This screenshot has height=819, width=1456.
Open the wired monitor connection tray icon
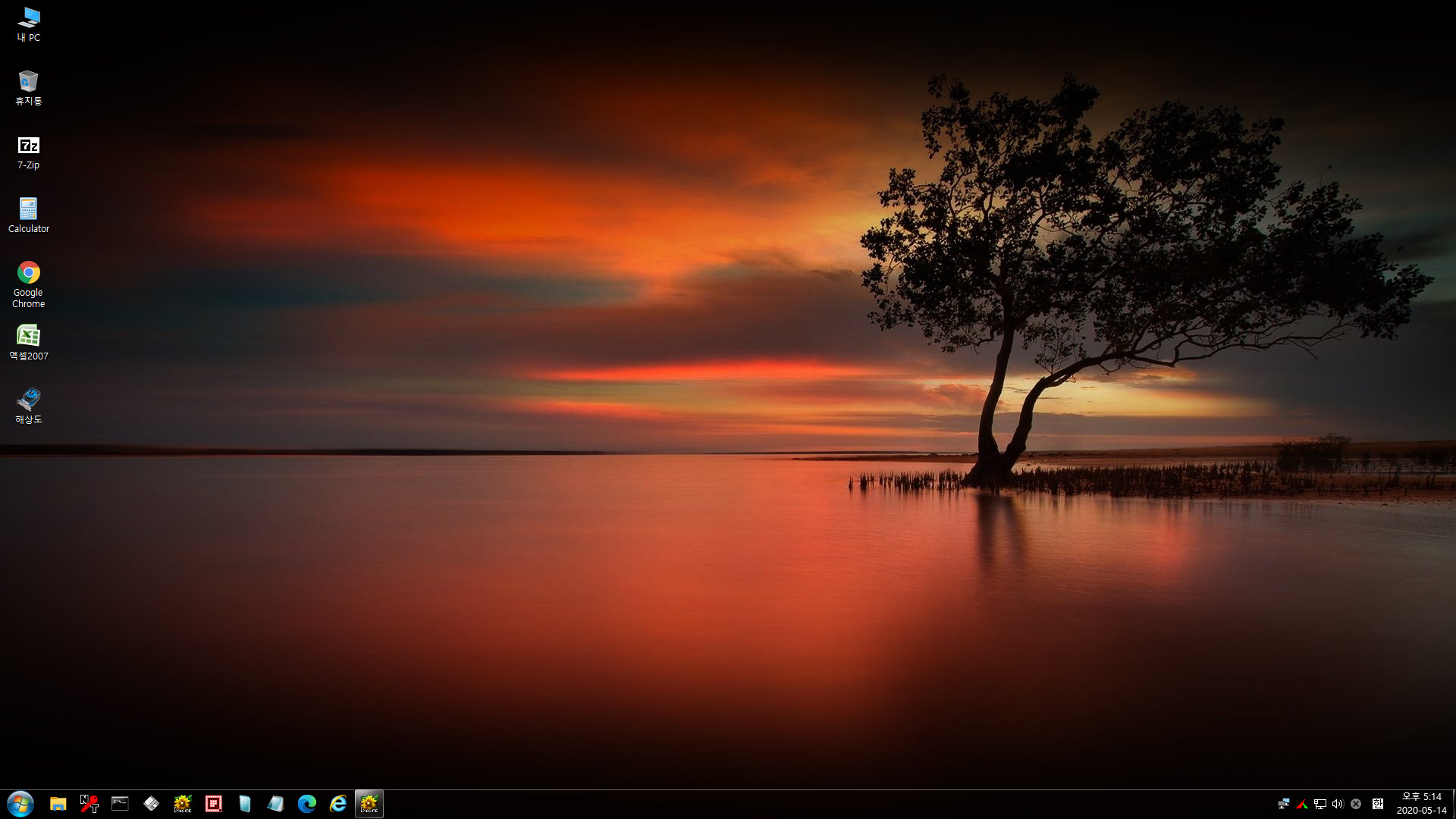point(1320,804)
